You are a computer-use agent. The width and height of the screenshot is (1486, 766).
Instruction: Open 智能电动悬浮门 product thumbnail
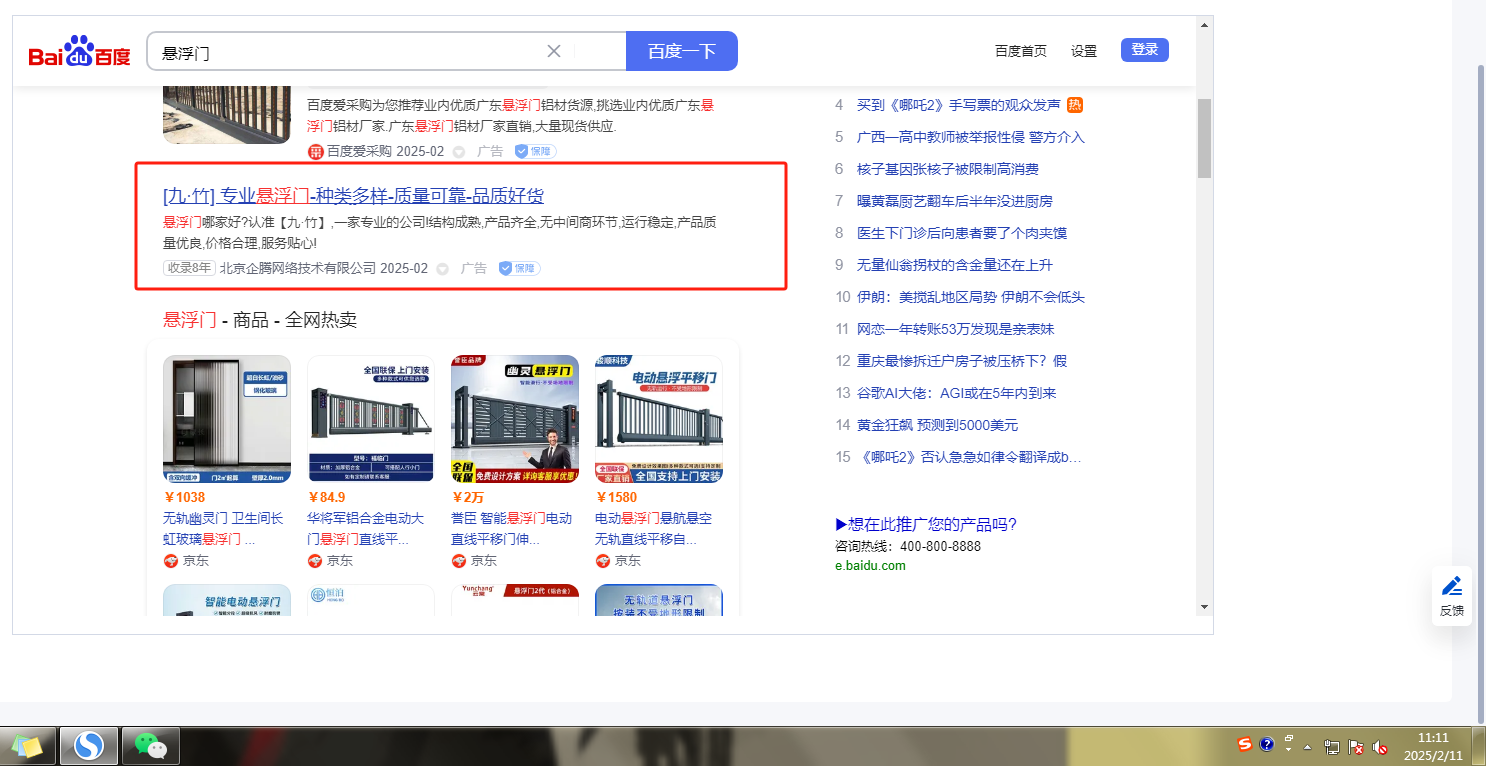(x=227, y=600)
